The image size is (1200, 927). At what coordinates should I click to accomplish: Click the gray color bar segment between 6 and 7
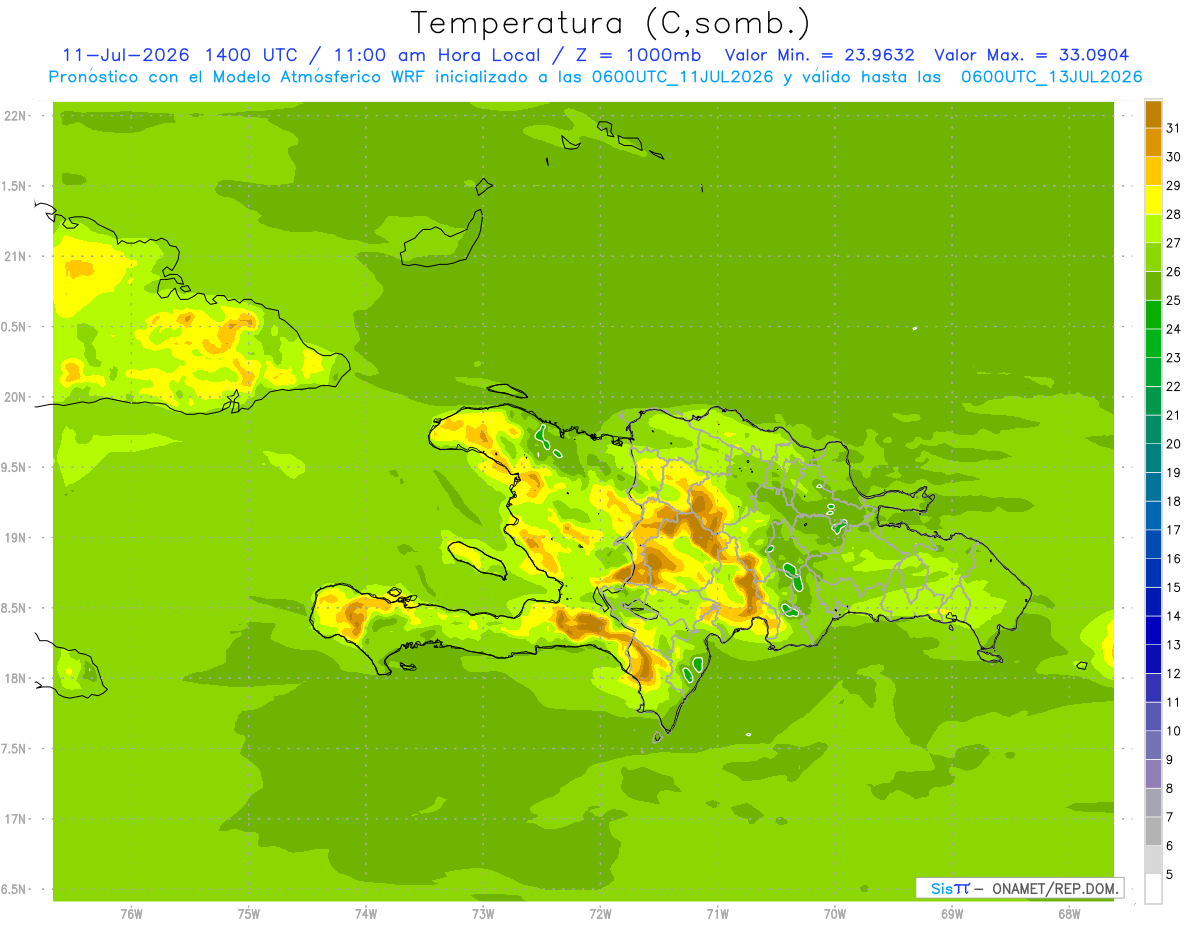(x=1153, y=831)
